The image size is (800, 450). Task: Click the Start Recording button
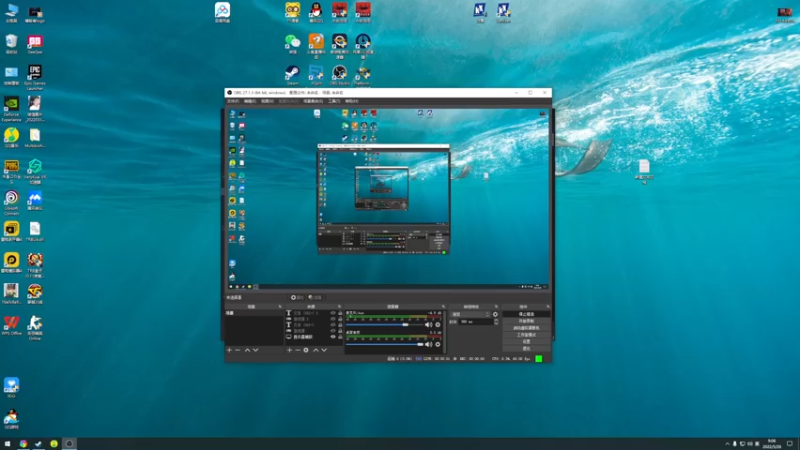pyautogui.click(x=526, y=321)
